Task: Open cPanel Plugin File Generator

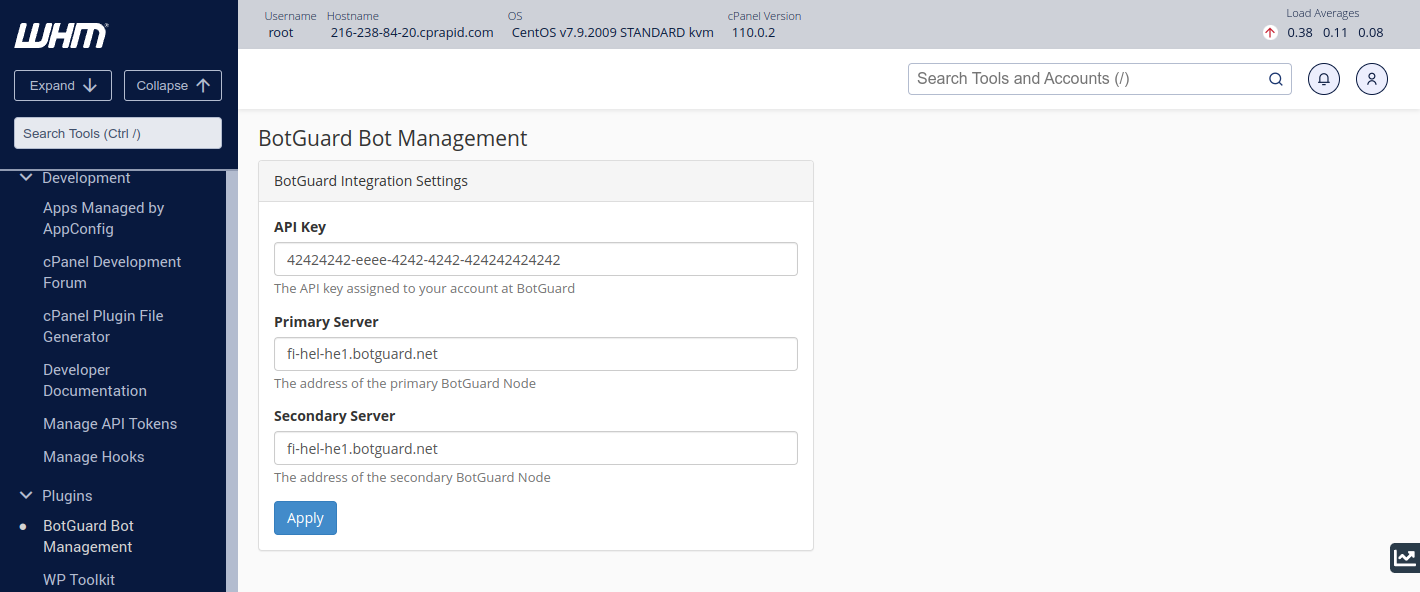Action: coord(103,326)
